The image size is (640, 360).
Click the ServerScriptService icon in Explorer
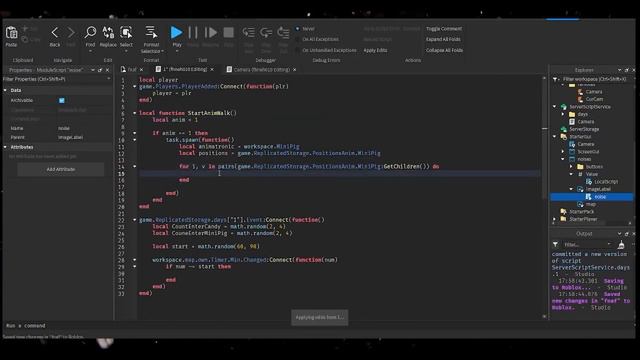(564, 107)
